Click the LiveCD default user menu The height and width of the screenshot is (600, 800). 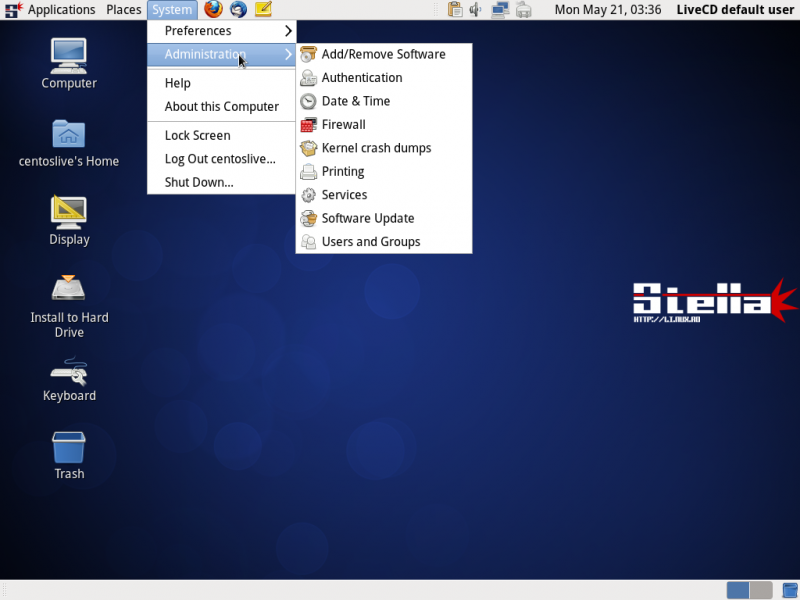click(735, 9)
